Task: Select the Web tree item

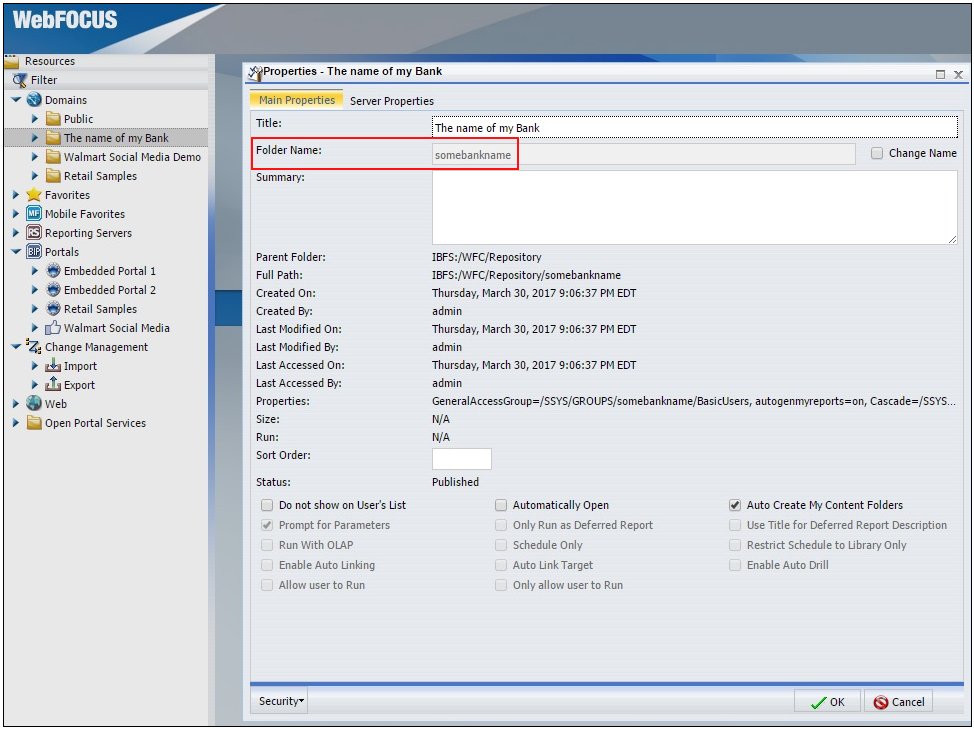Action: (55, 404)
